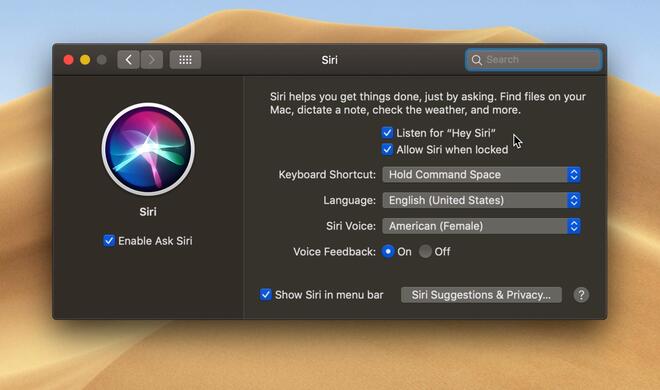Disable the Enable Ask Siri checkbox
This screenshot has height=390, width=660.
(109, 241)
